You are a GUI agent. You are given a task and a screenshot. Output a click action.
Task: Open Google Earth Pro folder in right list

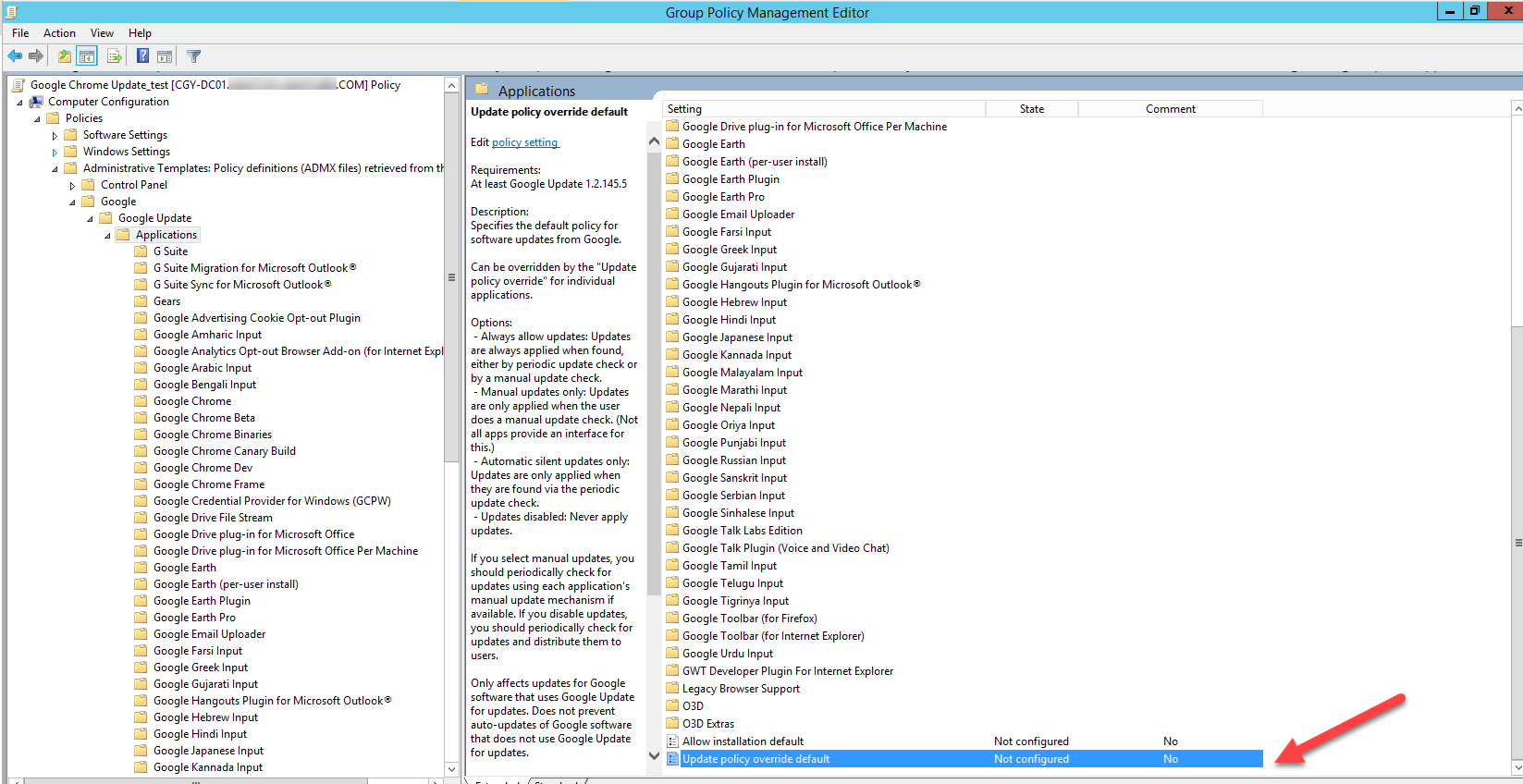[723, 197]
